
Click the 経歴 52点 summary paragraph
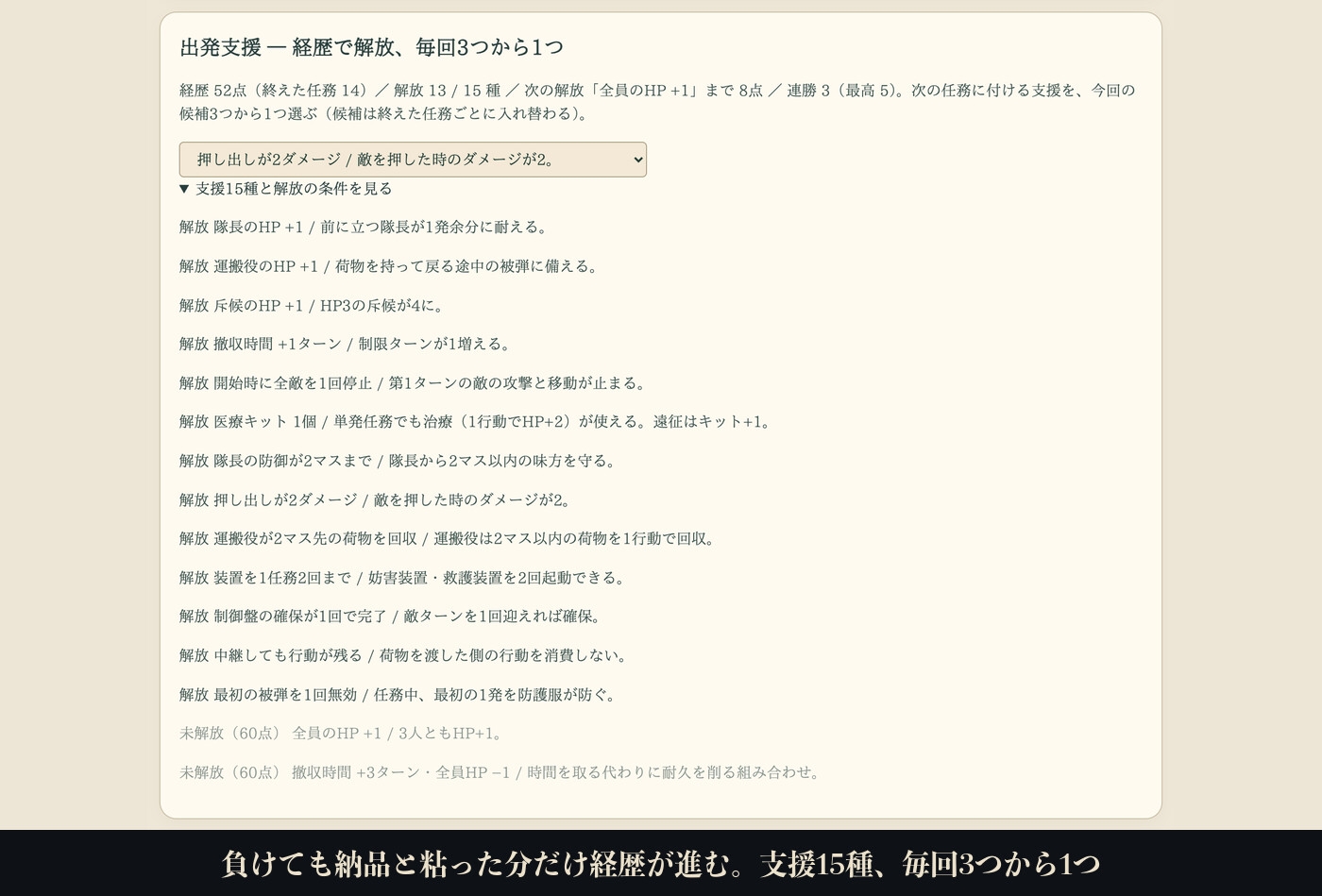click(657, 102)
